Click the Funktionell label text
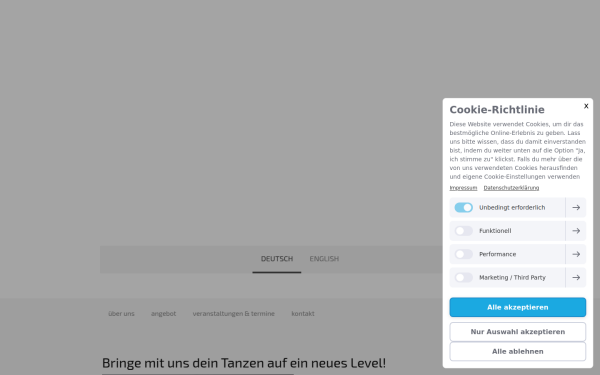Viewport: 600px width, 375px height. 495,231
